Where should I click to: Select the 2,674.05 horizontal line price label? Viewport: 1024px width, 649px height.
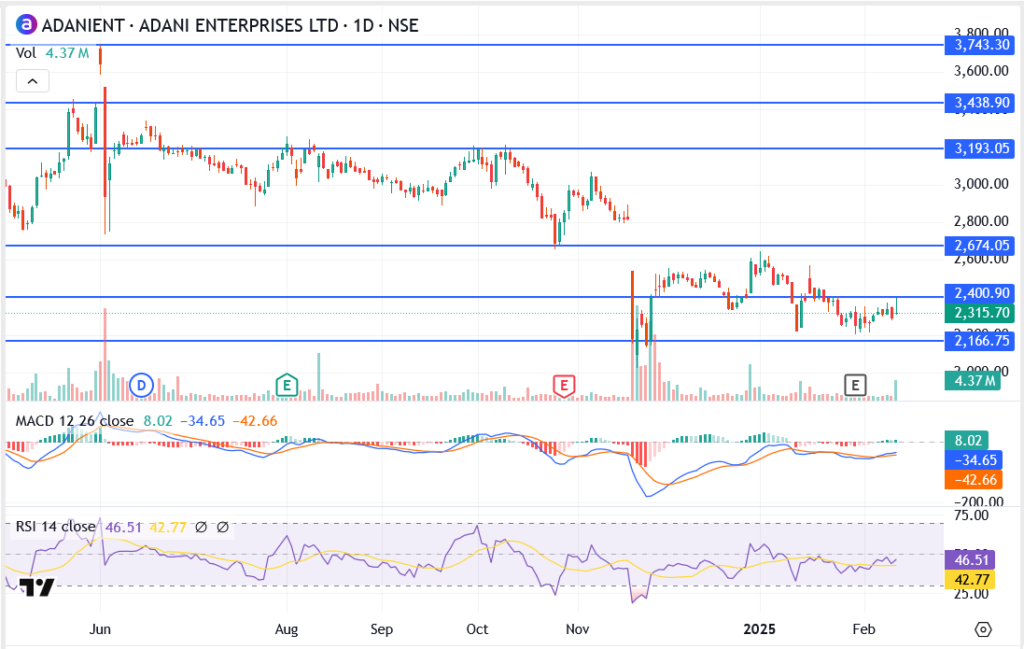coord(981,245)
